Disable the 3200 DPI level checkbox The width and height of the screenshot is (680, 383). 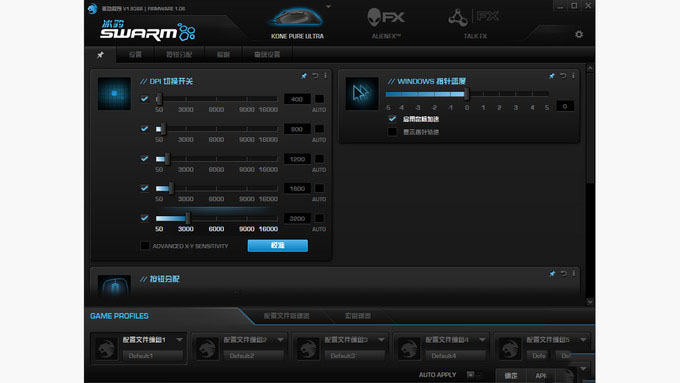click(x=144, y=218)
